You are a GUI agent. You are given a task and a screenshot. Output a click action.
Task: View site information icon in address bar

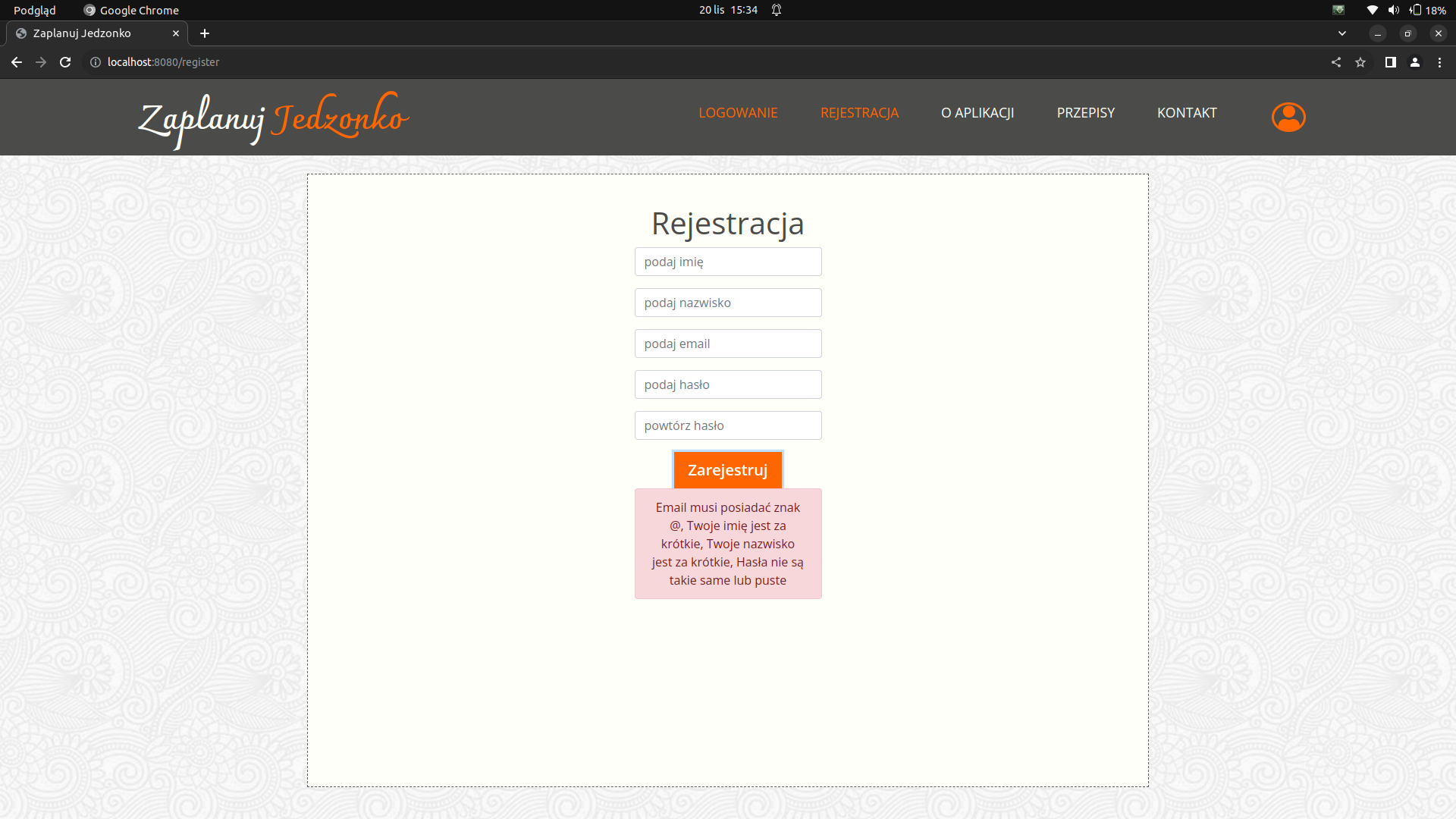click(x=96, y=62)
